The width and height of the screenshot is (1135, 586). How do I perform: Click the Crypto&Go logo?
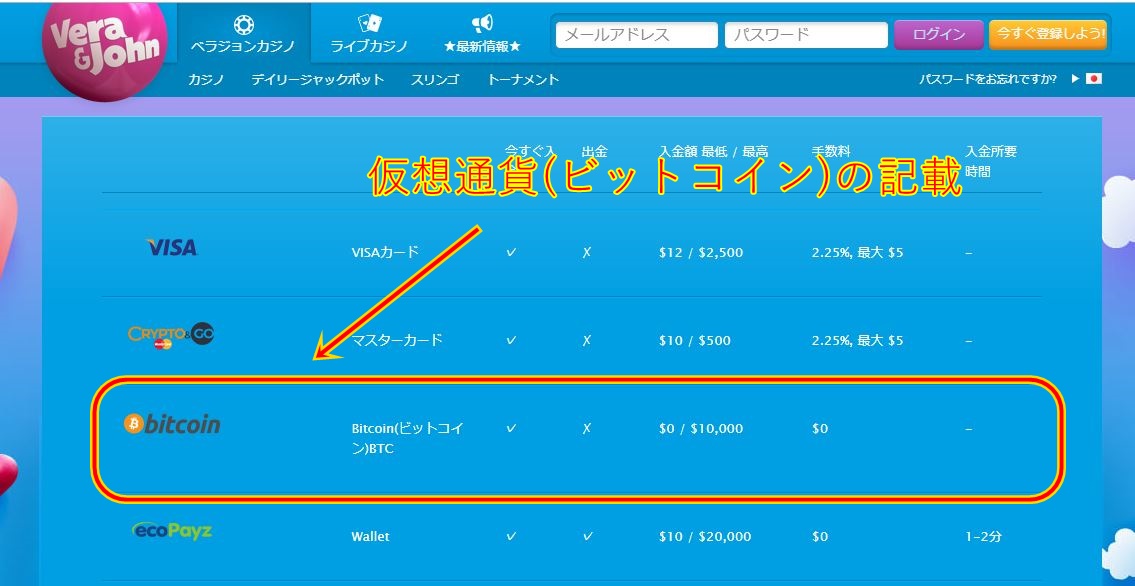tap(171, 335)
